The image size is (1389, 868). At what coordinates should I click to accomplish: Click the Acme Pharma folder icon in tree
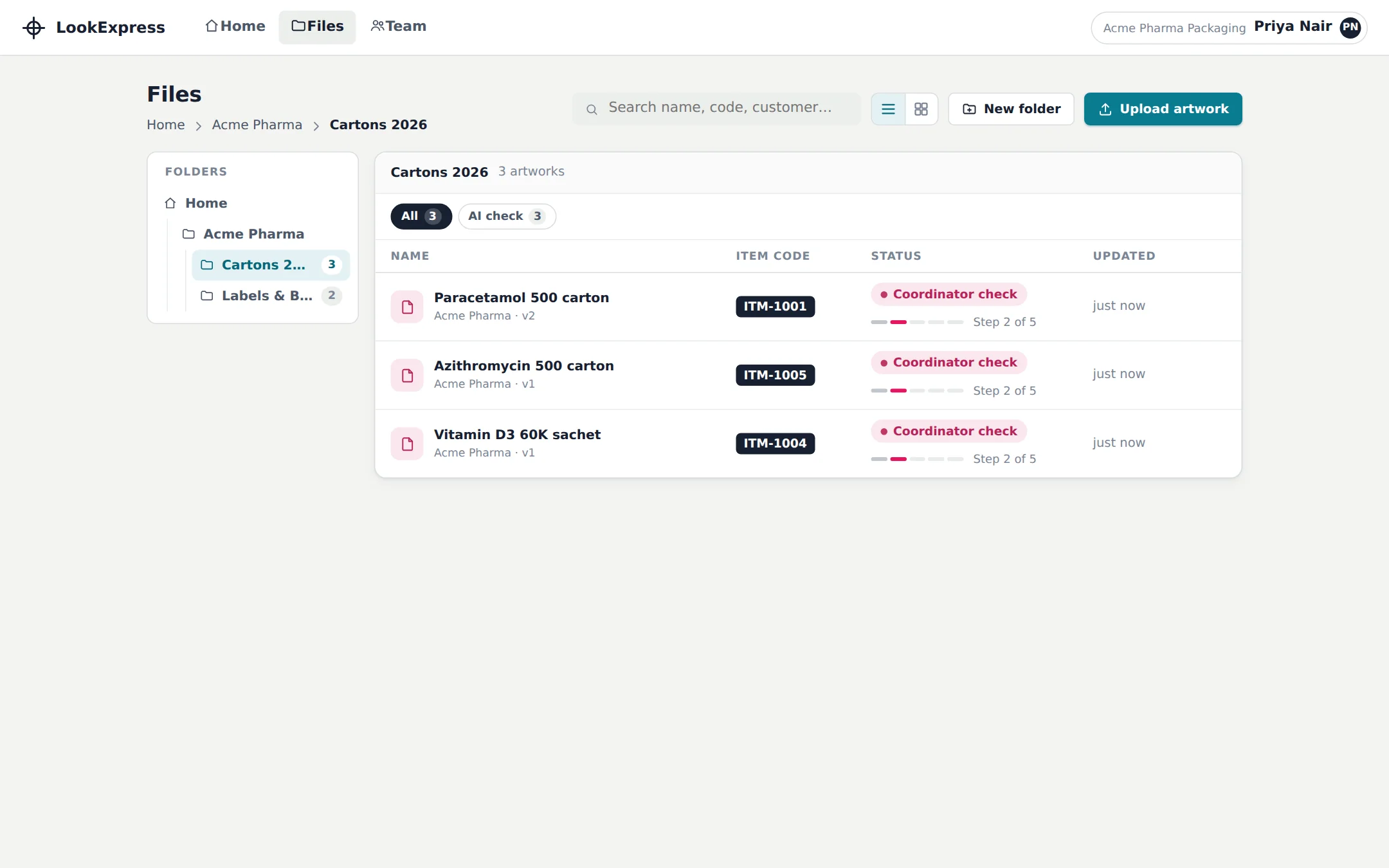coord(188,234)
